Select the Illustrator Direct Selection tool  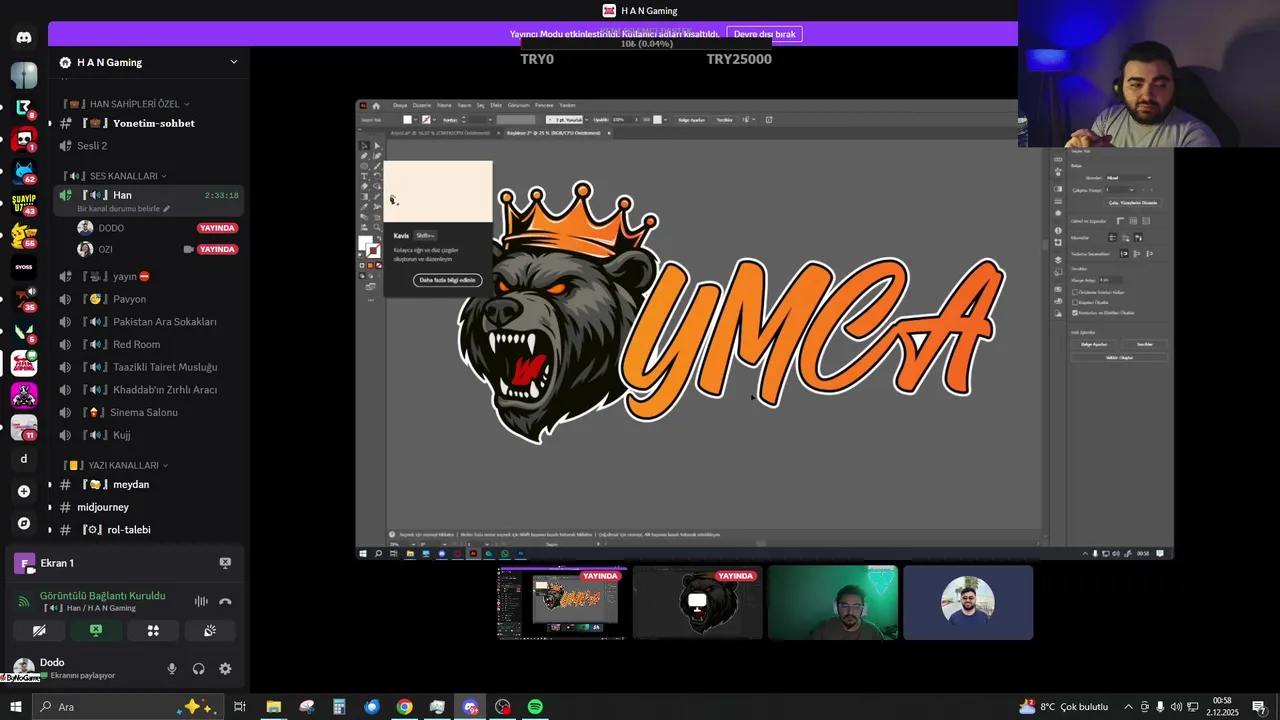coord(377,146)
